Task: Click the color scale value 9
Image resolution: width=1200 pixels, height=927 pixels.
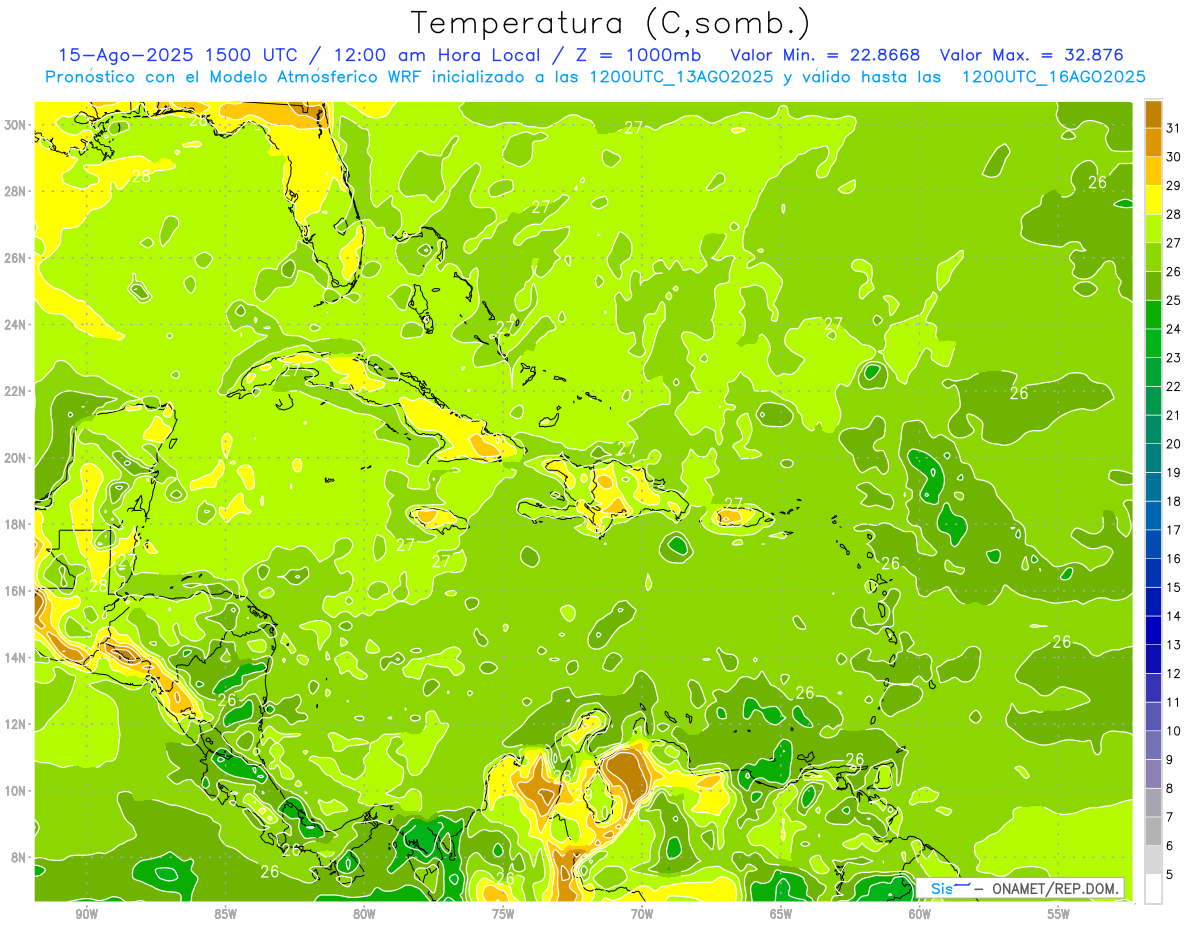Action: [x=1170, y=760]
